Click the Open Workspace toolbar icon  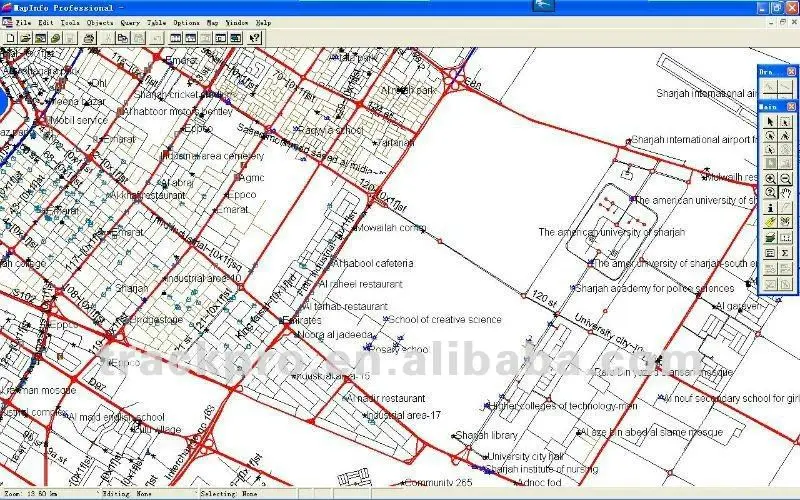(40, 38)
